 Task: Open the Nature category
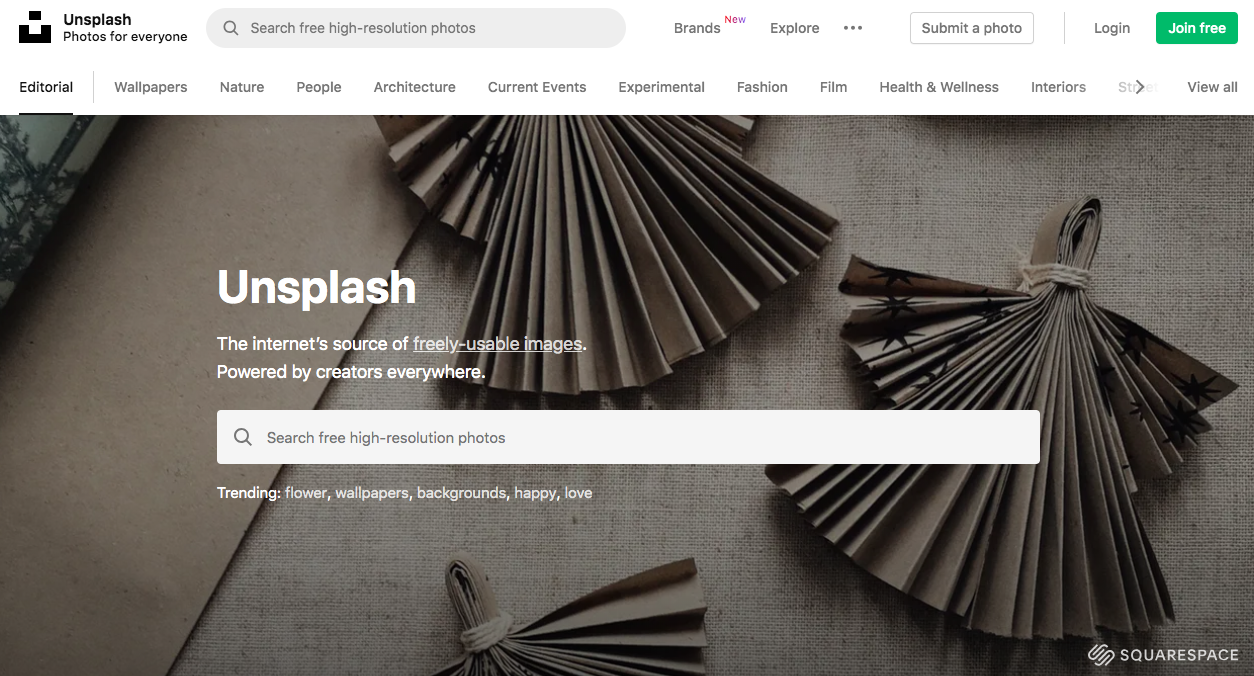click(242, 87)
